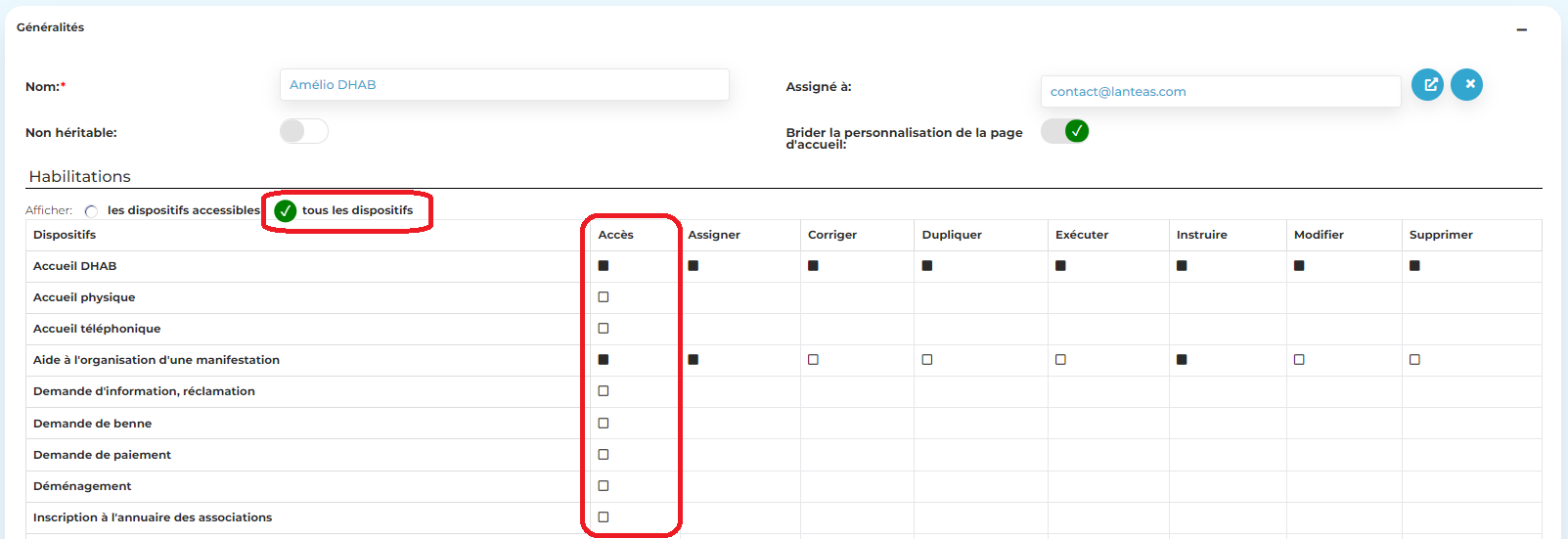Uncheck Supprimer for Accueil DHAB
The image size is (1568, 539).
coord(1414,266)
